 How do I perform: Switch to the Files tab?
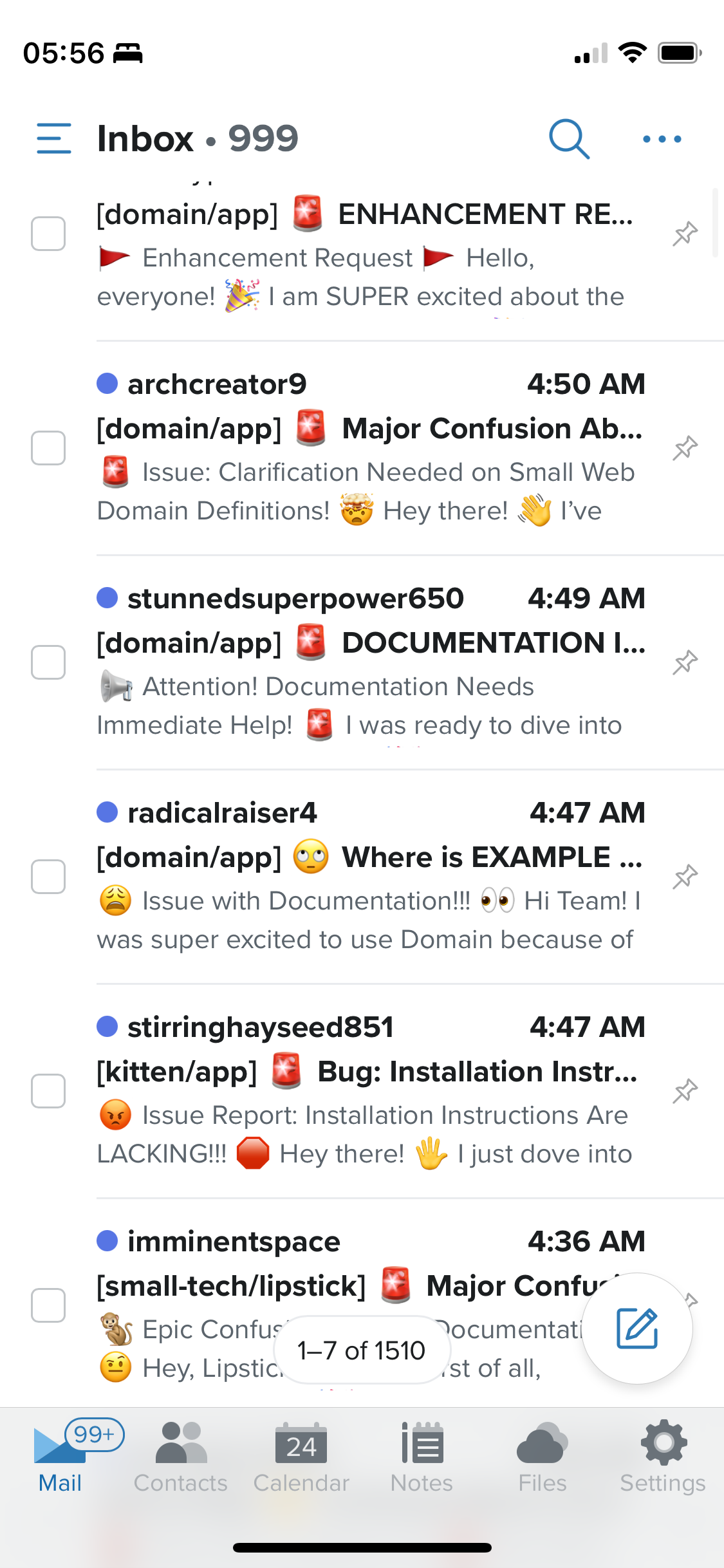[543, 1456]
